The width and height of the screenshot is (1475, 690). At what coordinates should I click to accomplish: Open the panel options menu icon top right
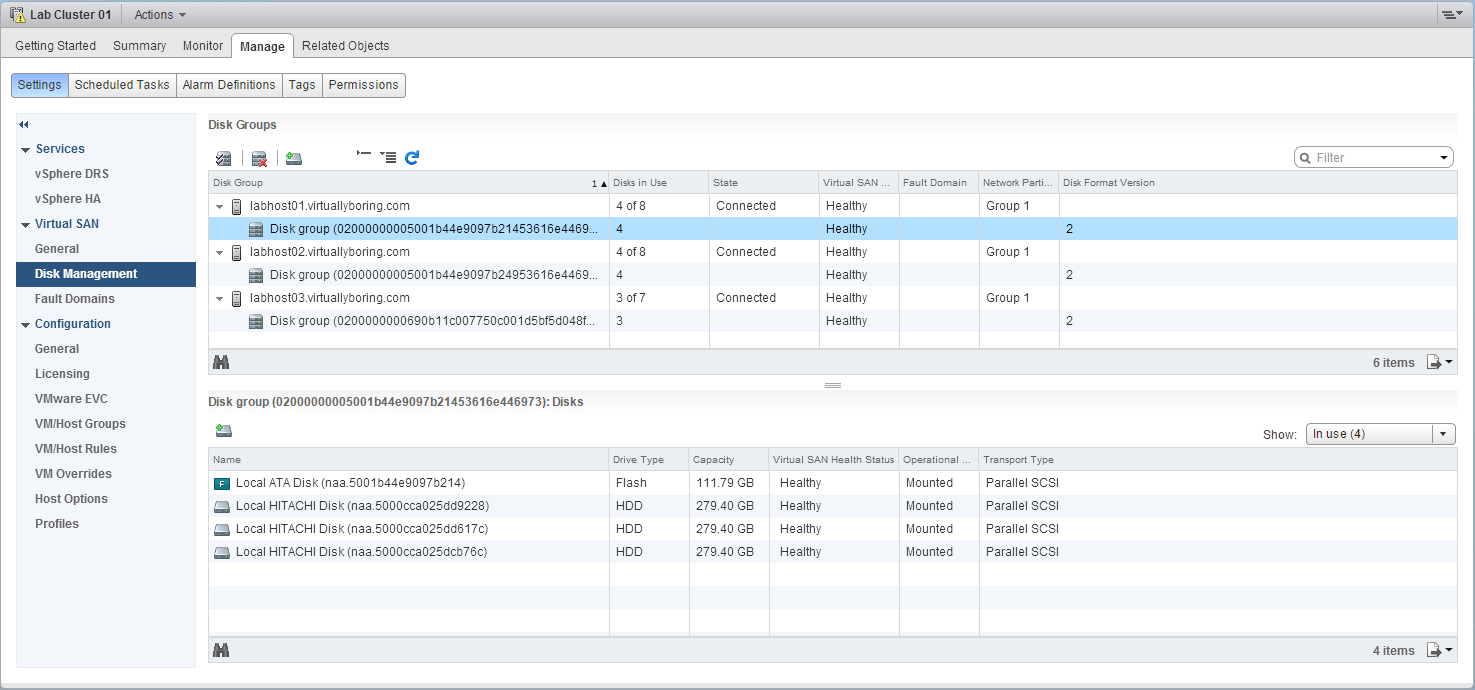pyautogui.click(x=1451, y=15)
